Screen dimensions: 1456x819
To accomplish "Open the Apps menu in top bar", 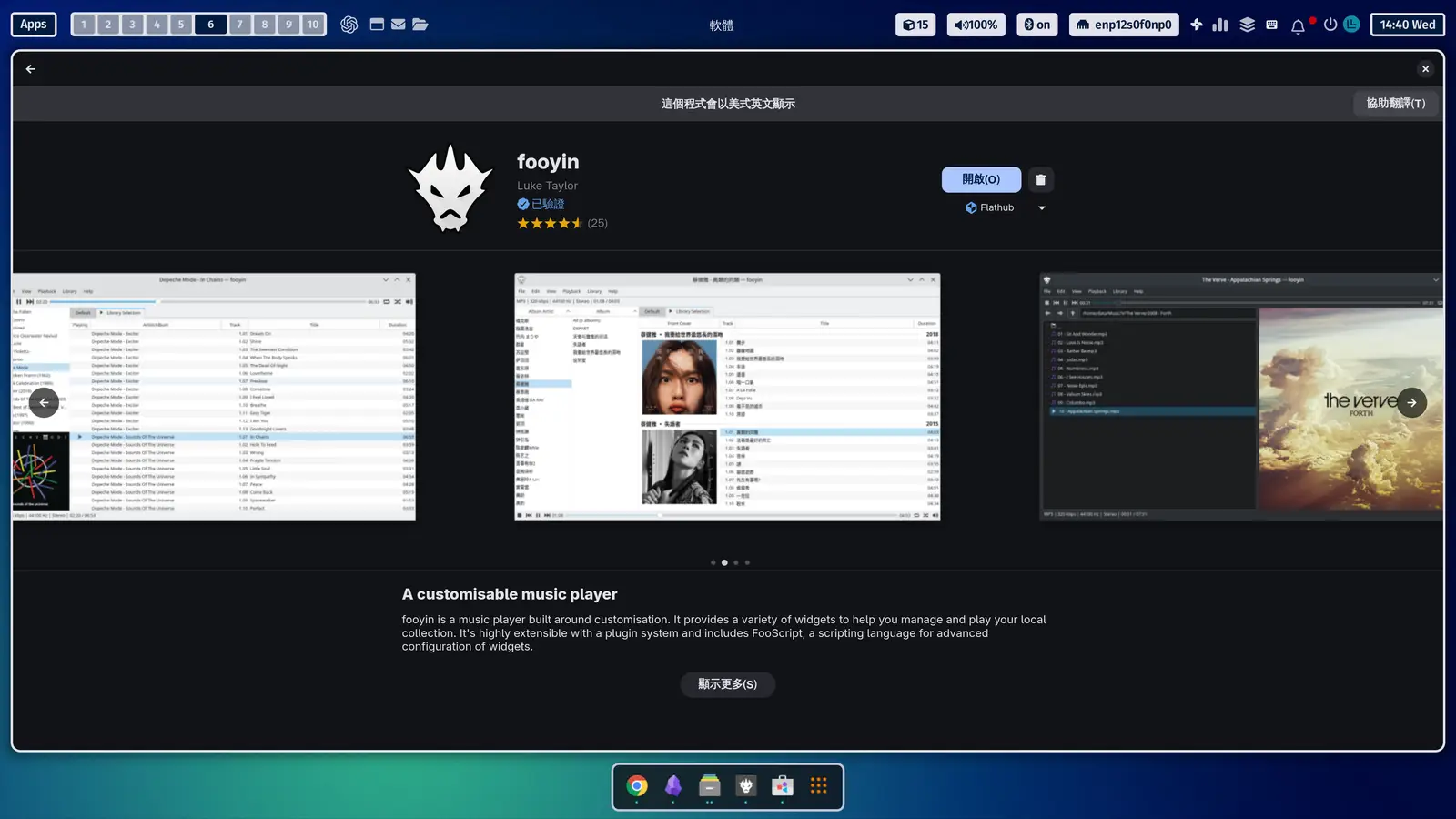I will pyautogui.click(x=34, y=25).
